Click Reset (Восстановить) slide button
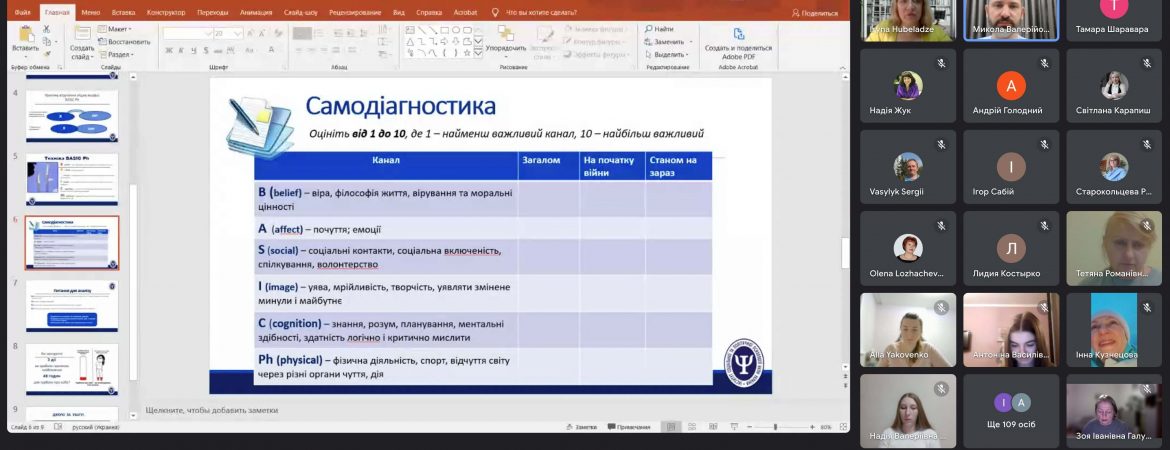This screenshot has height=450, width=1170. click(123, 42)
